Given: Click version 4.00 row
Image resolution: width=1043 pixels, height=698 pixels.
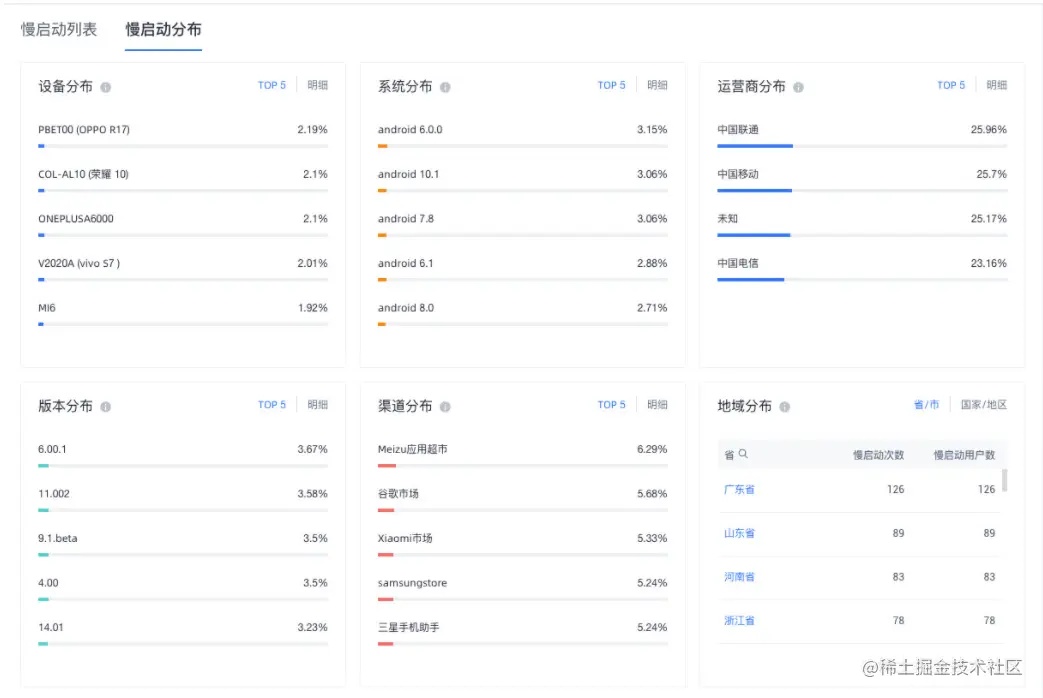Looking at the screenshot, I should pos(183,589).
